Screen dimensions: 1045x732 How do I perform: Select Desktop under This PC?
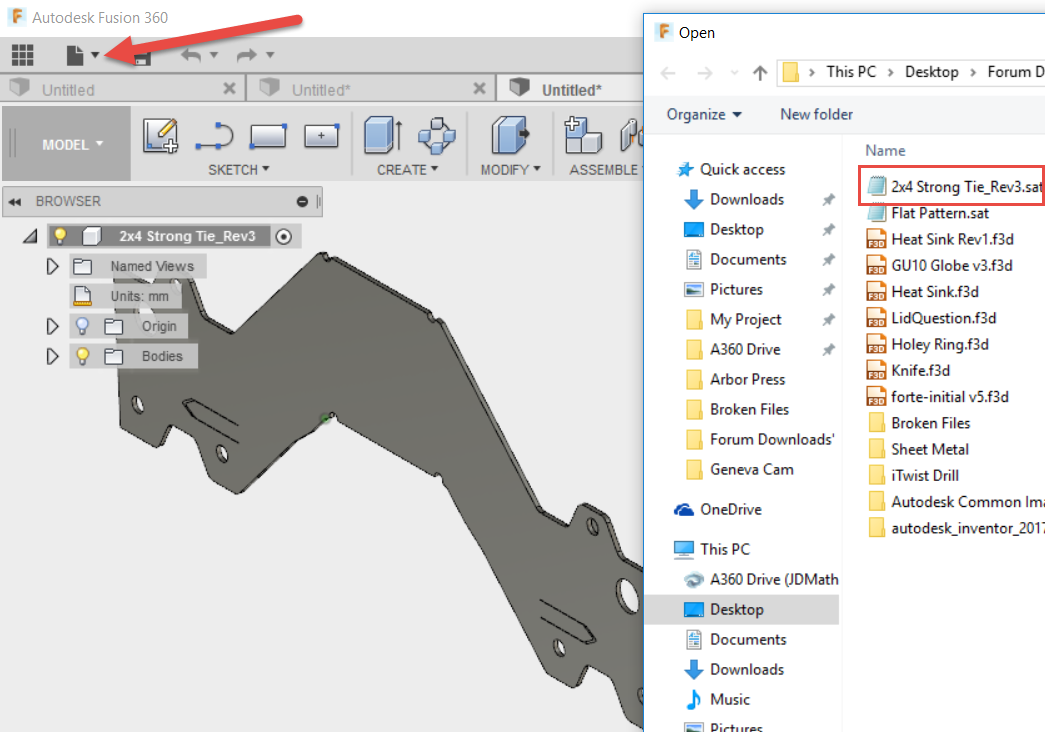pyautogui.click(x=742, y=609)
